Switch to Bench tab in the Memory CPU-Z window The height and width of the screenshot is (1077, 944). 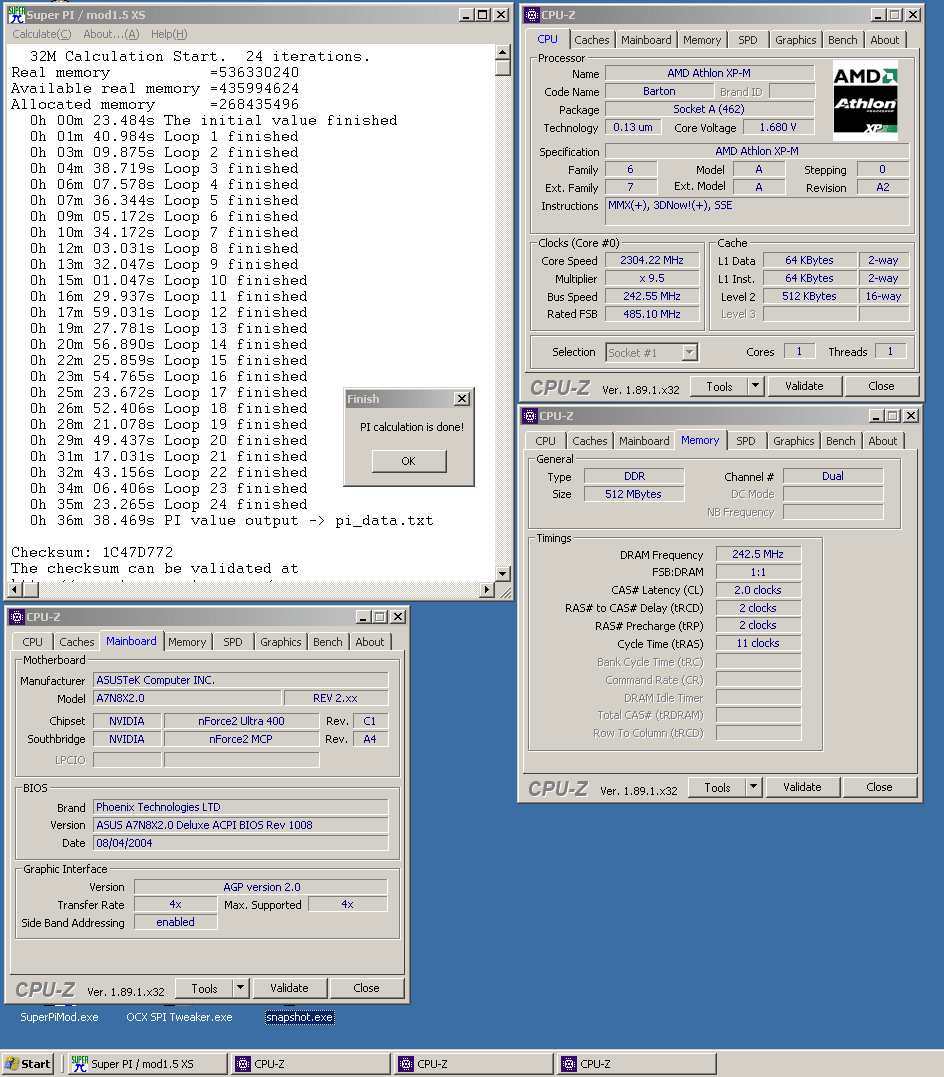(x=840, y=441)
